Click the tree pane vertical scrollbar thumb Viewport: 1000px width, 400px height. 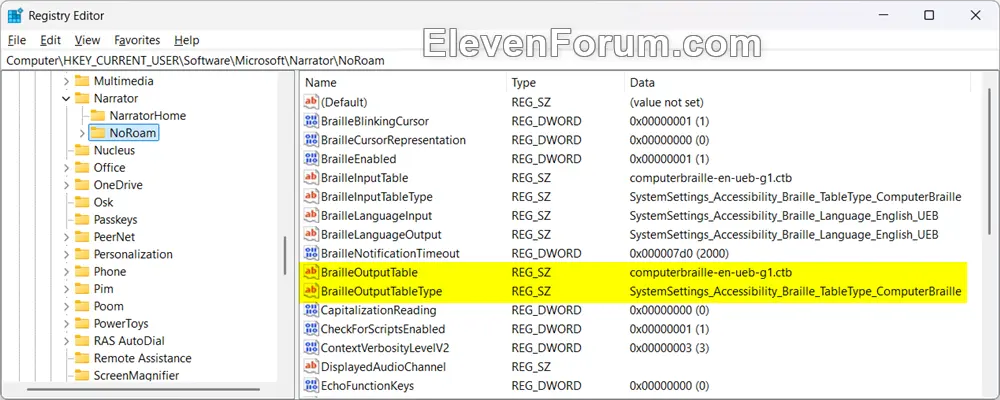[285, 255]
